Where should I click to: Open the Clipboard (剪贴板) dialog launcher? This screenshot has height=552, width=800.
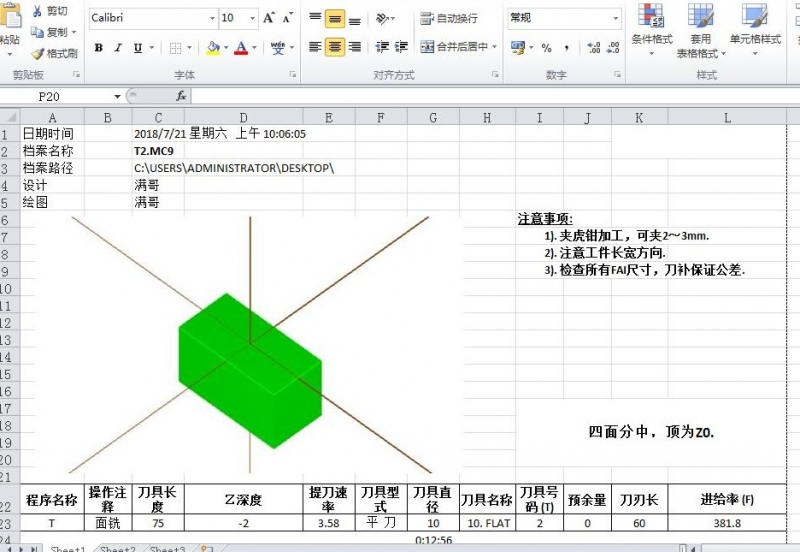point(77,75)
